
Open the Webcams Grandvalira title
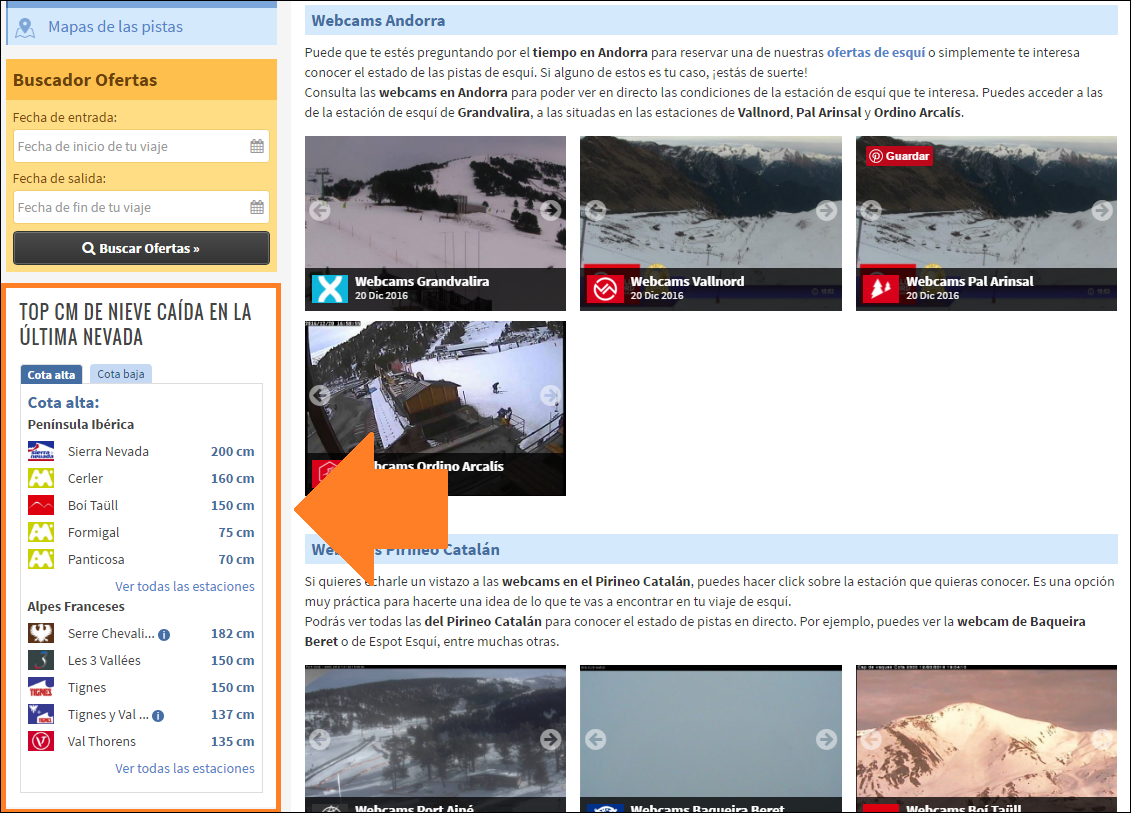[x=422, y=281]
